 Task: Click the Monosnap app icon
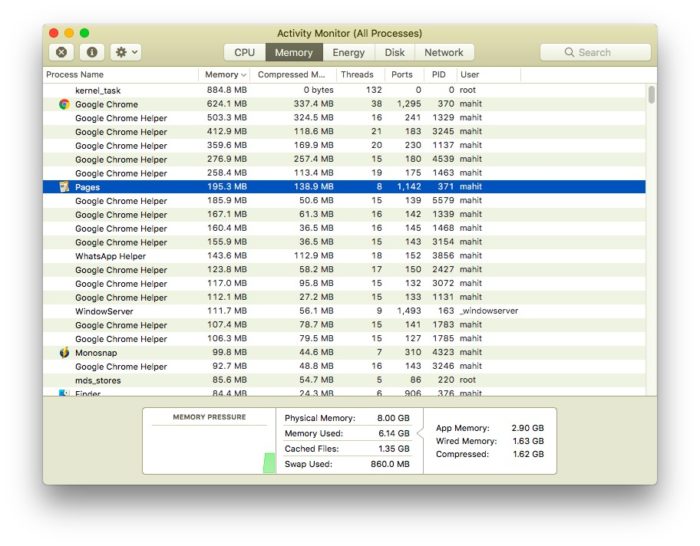pyautogui.click(x=64, y=352)
